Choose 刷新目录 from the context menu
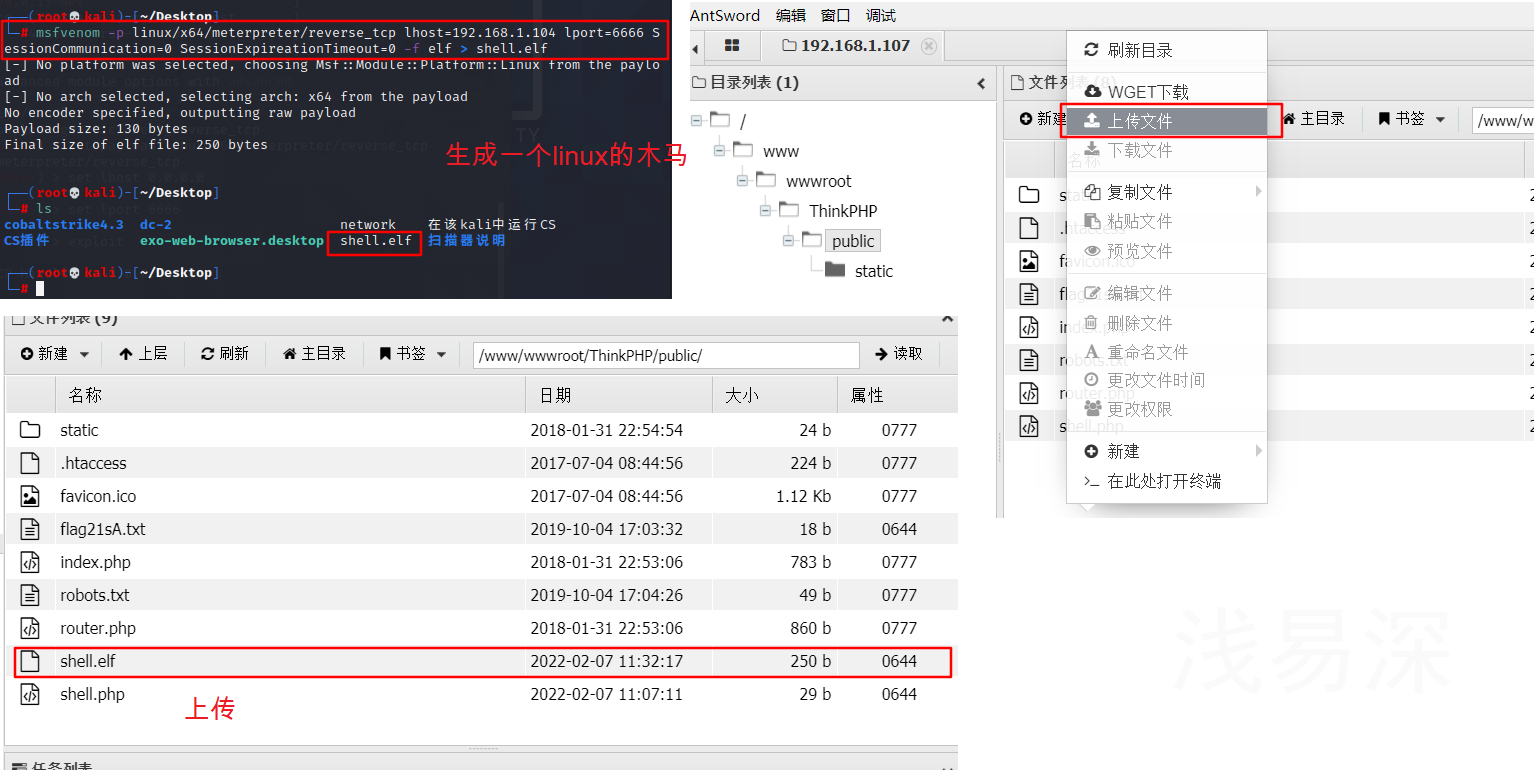1540x782 pixels. (1167, 50)
